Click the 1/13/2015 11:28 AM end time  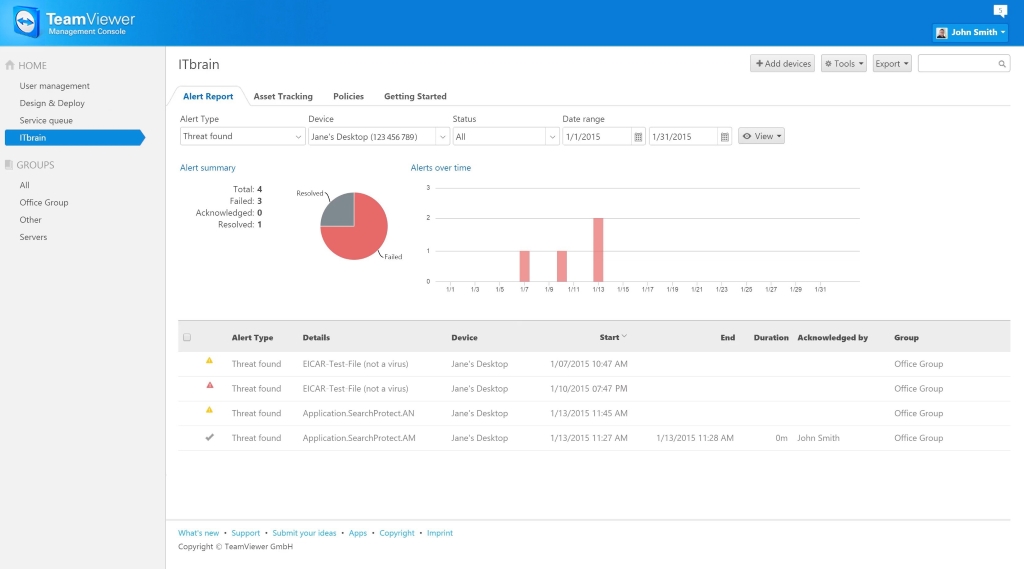coord(695,438)
